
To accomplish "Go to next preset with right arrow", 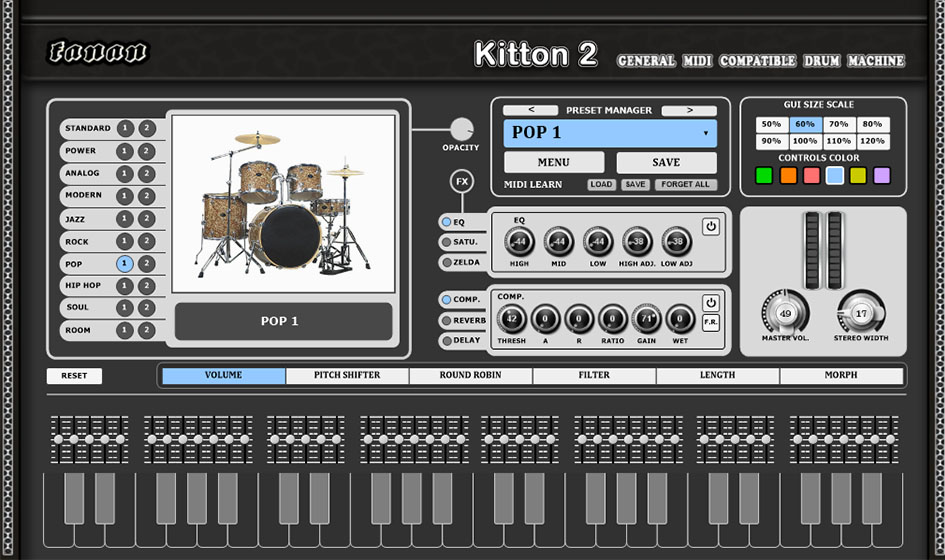I will click(689, 110).
